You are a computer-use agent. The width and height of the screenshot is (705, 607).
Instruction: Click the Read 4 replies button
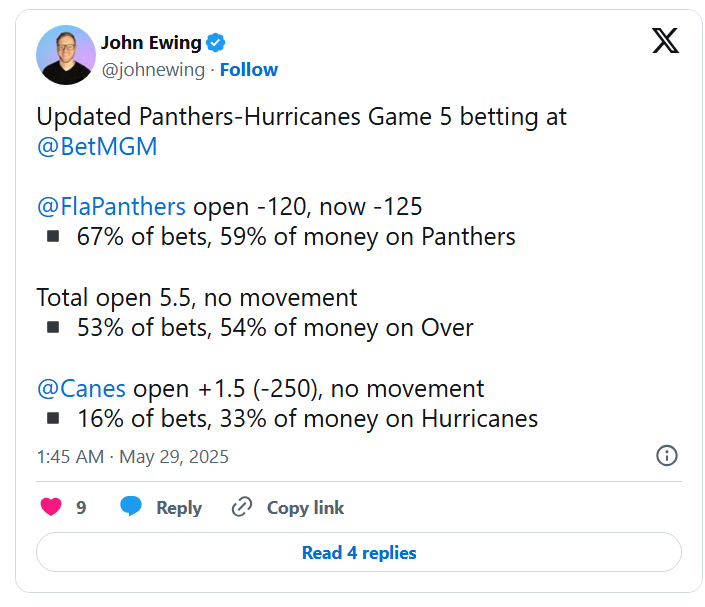pyautogui.click(x=359, y=553)
